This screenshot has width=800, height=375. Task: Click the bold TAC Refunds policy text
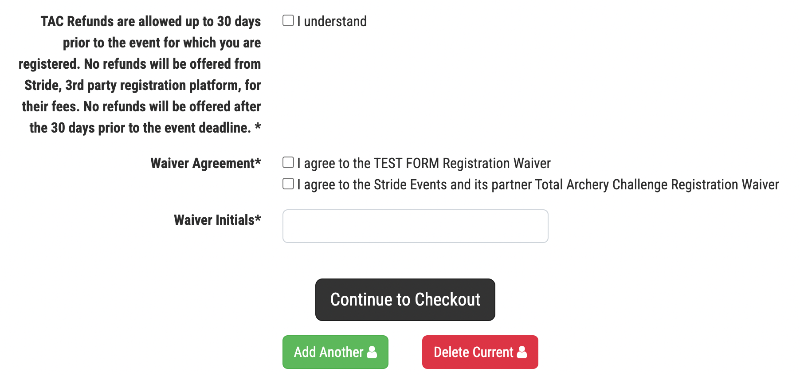(x=140, y=75)
